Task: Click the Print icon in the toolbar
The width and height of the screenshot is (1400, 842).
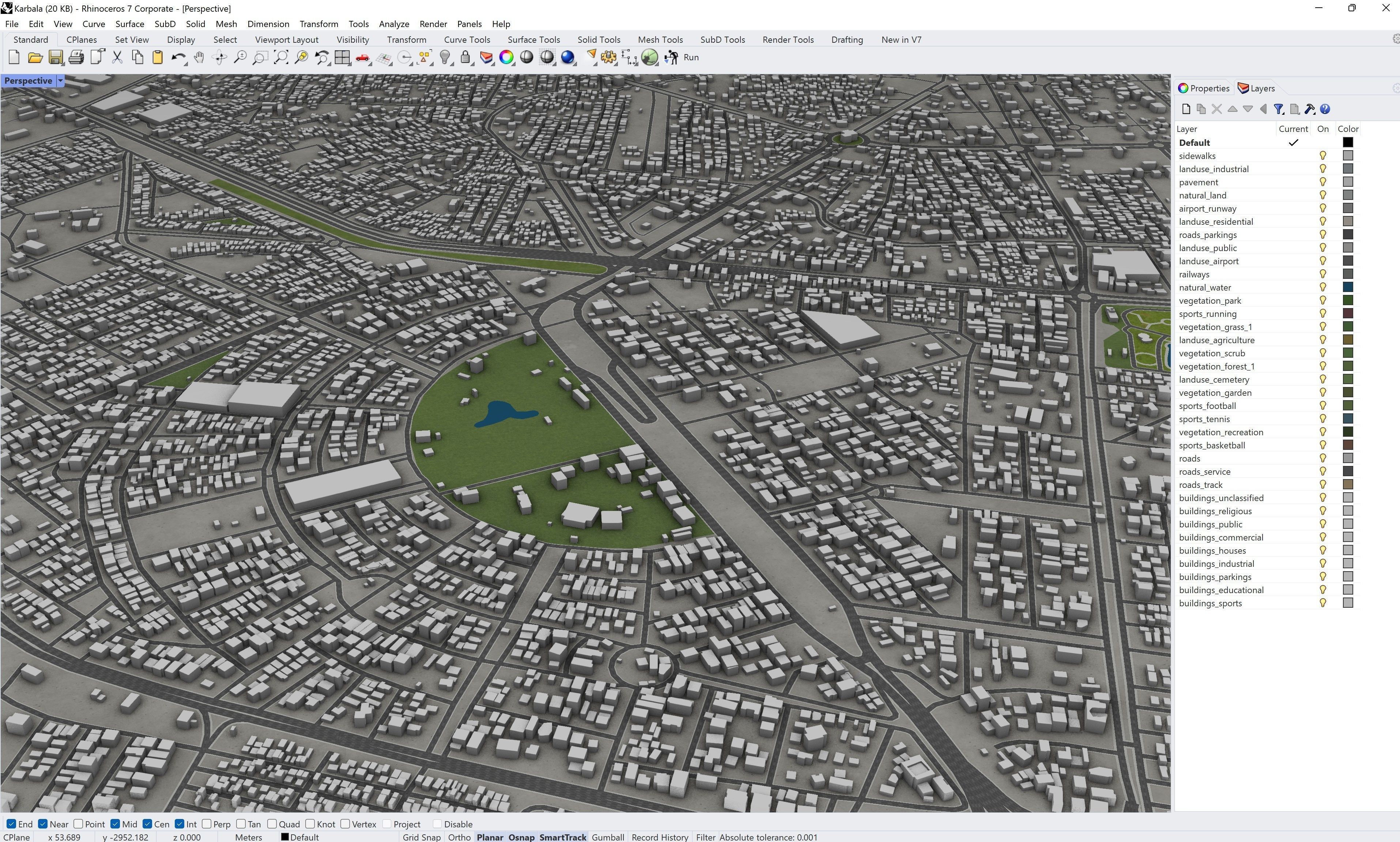Action: [76, 57]
